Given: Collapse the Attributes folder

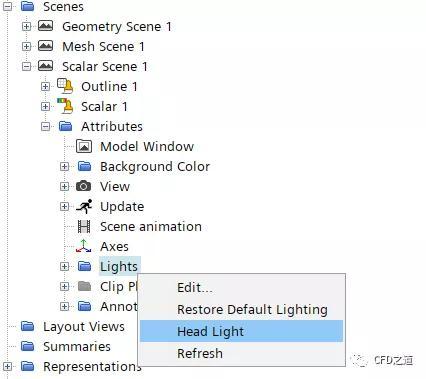Looking at the screenshot, I should coord(46,126).
